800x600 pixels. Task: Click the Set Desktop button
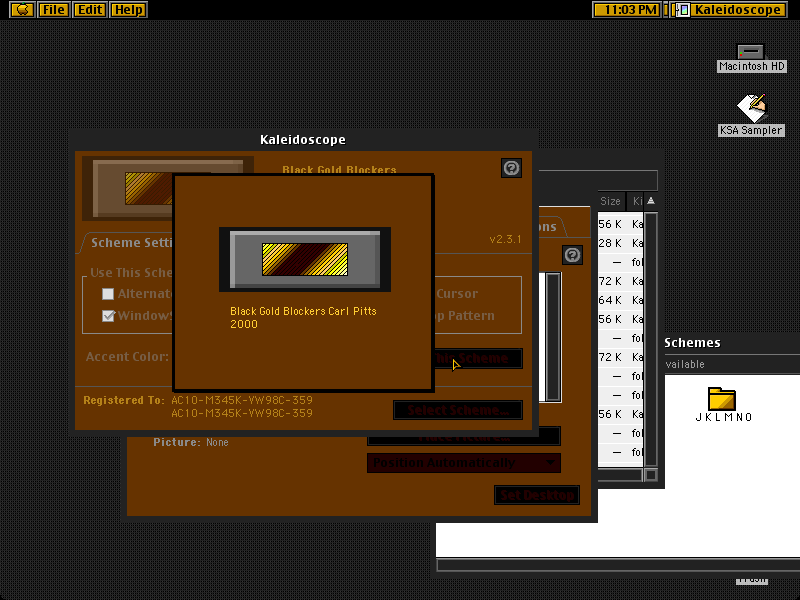pyautogui.click(x=537, y=495)
